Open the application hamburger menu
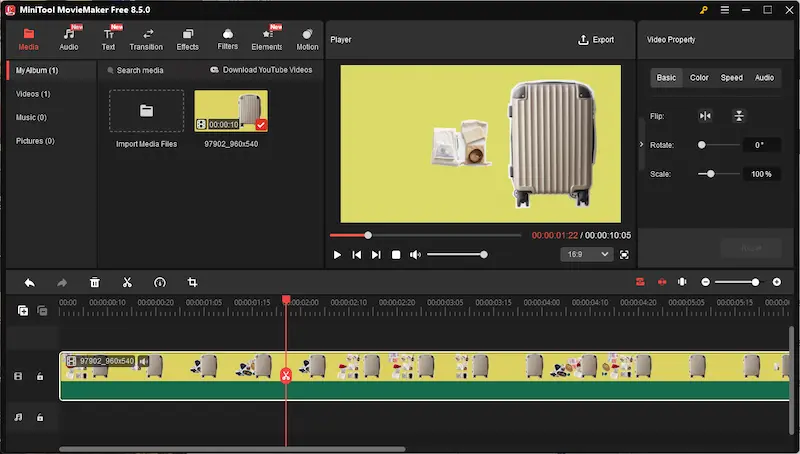Viewport: 800px width, 454px height. click(725, 10)
